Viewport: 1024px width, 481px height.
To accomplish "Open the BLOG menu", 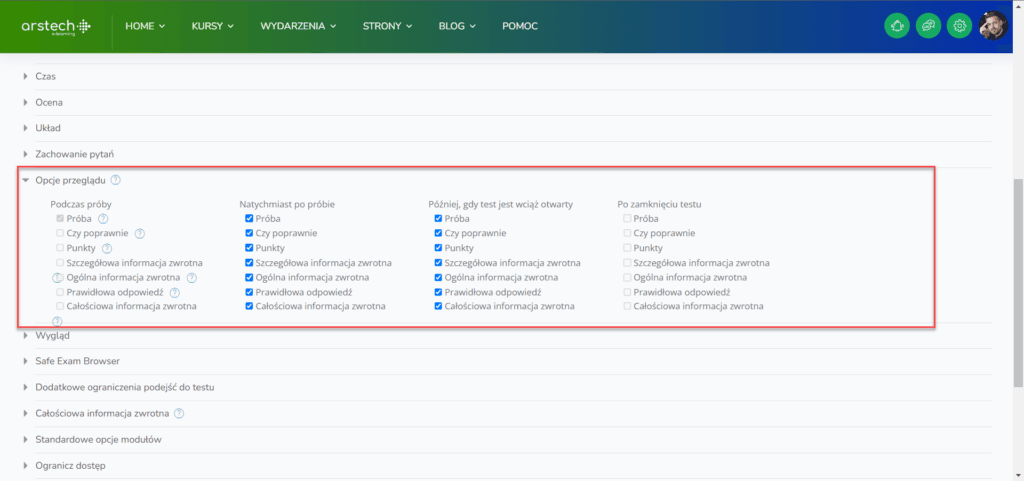I will coord(457,26).
